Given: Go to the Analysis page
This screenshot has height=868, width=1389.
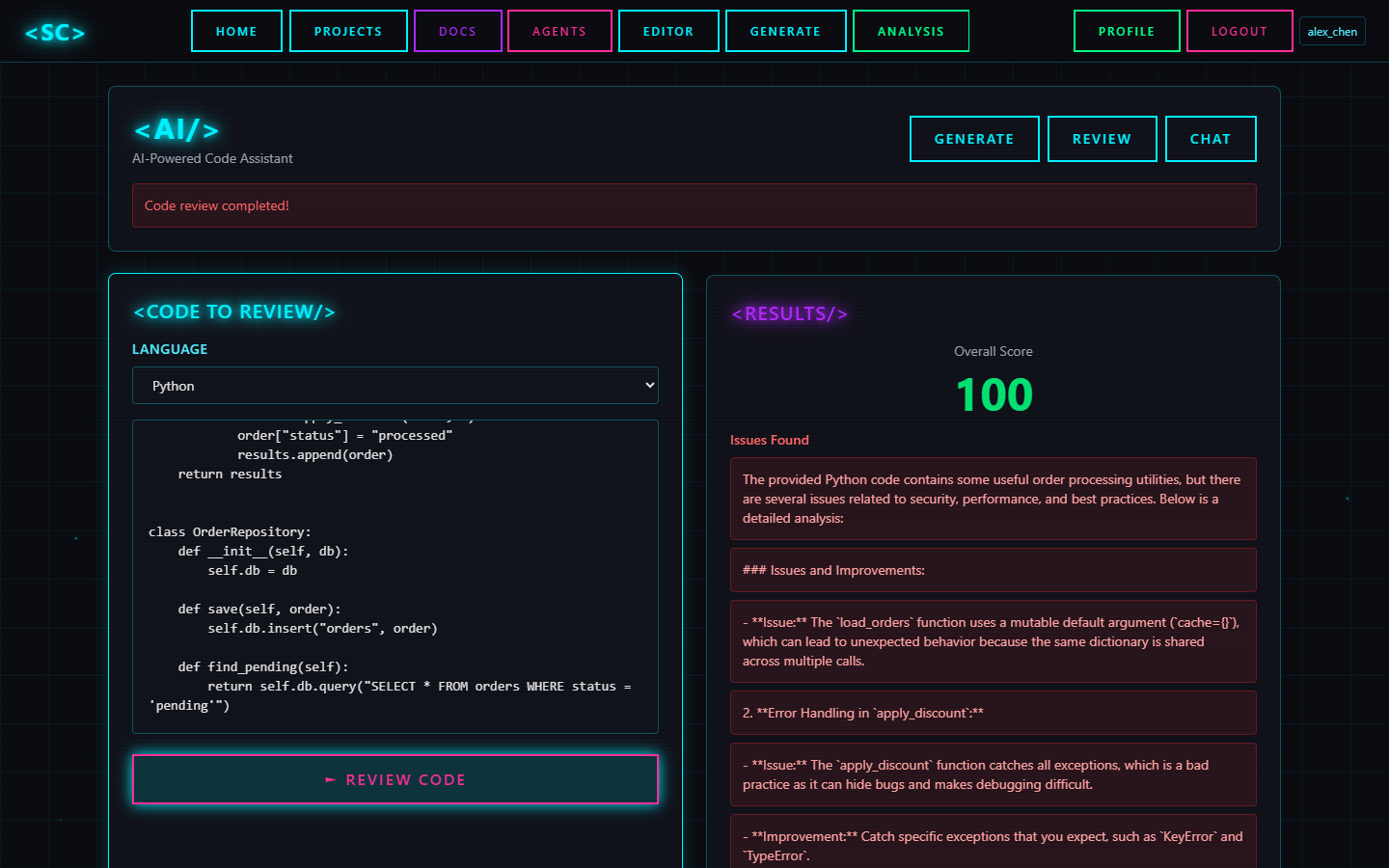Looking at the screenshot, I should click(911, 31).
